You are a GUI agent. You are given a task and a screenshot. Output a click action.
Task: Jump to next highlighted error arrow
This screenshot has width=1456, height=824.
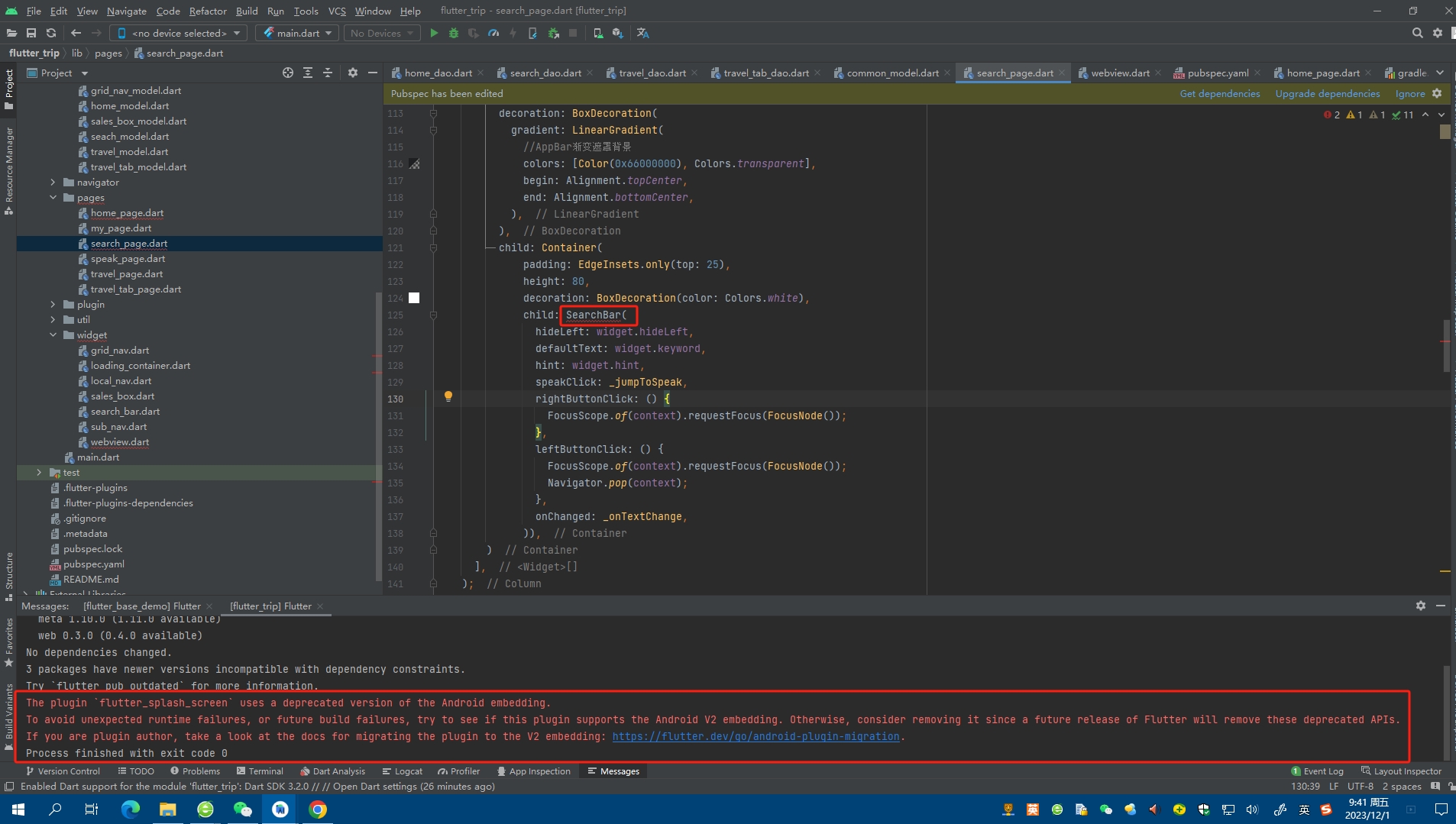click(1441, 115)
